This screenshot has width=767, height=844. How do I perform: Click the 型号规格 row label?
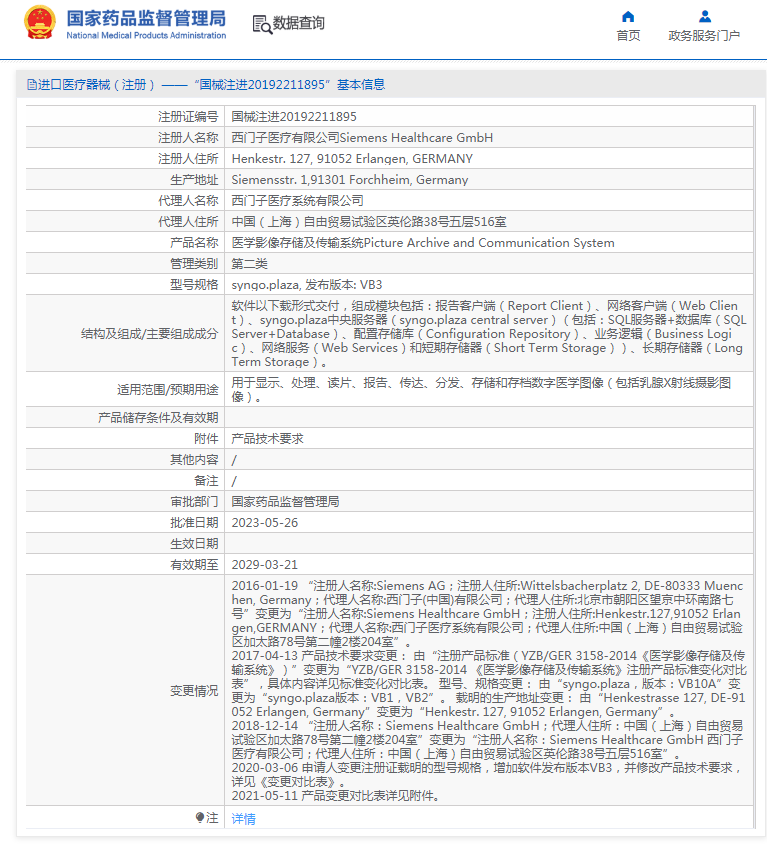click(194, 285)
